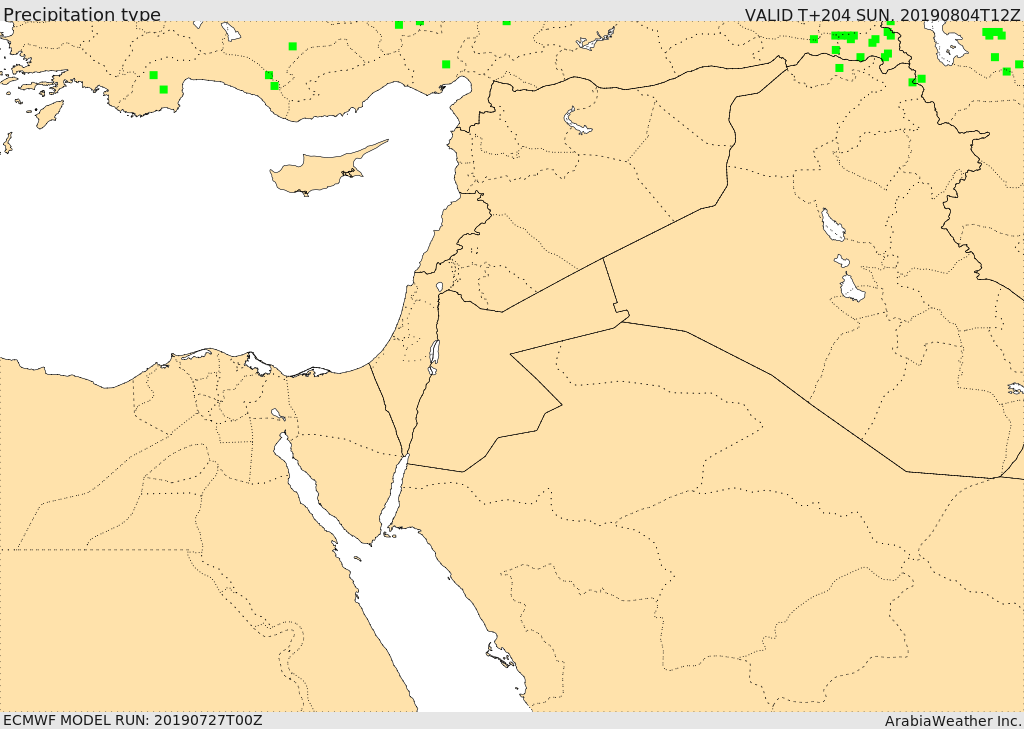The width and height of the screenshot is (1024, 729).
Task: Select Lake Assad in northern Syria
Action: (577, 123)
